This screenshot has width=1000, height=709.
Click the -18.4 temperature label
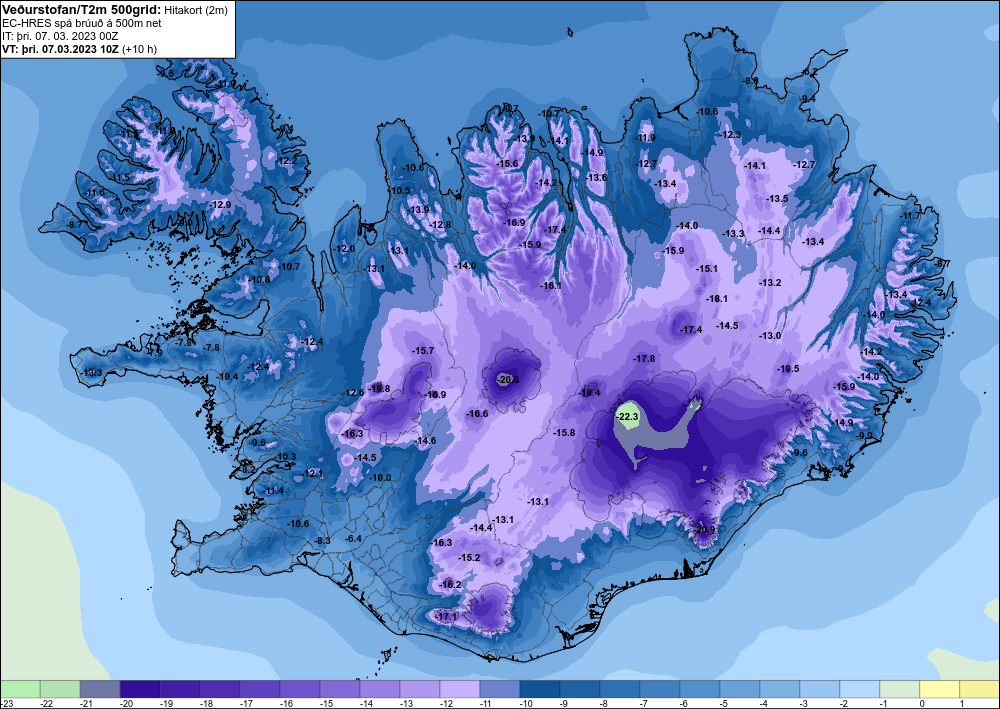click(589, 393)
